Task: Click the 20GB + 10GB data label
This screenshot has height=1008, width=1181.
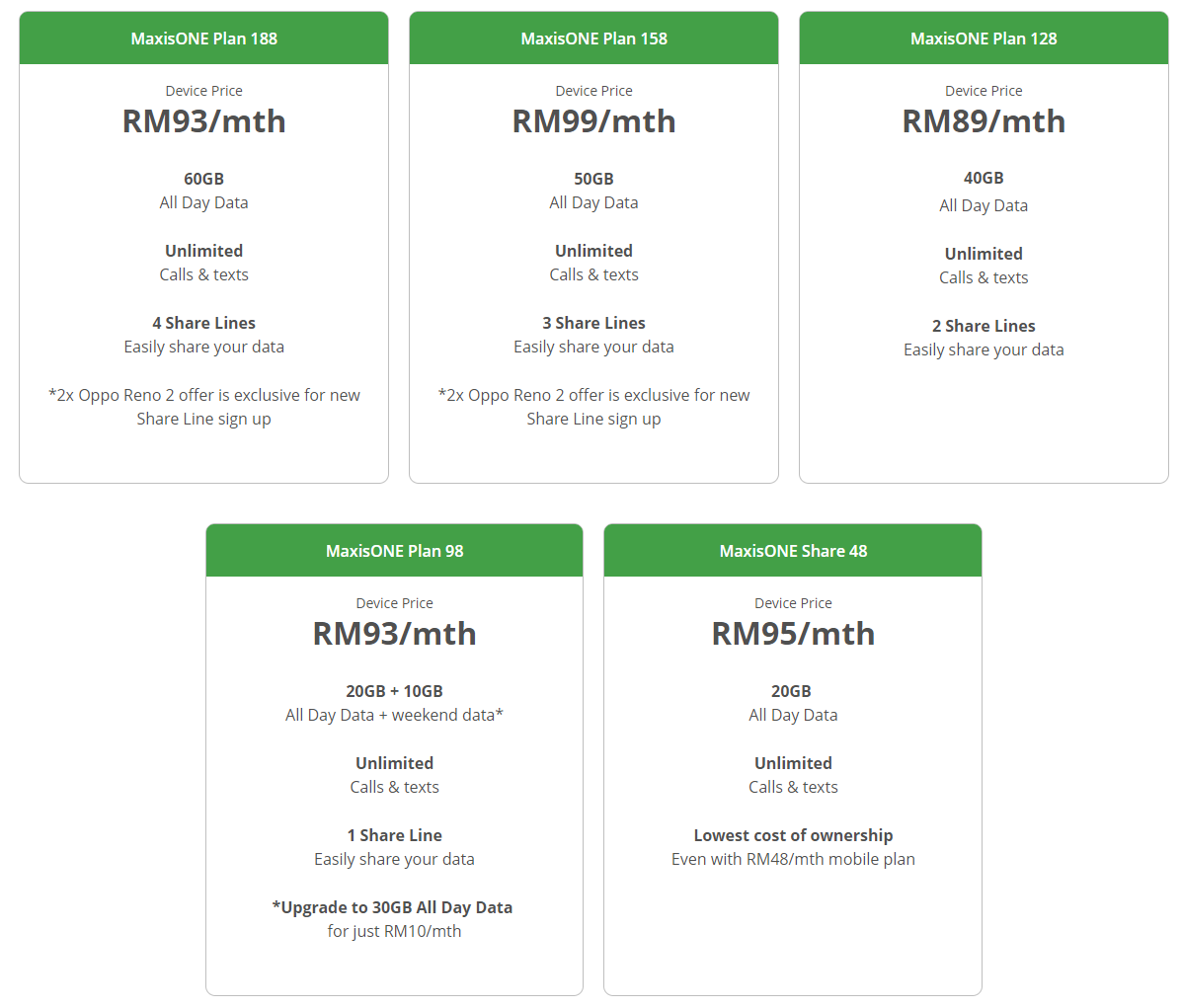Action: [x=394, y=691]
